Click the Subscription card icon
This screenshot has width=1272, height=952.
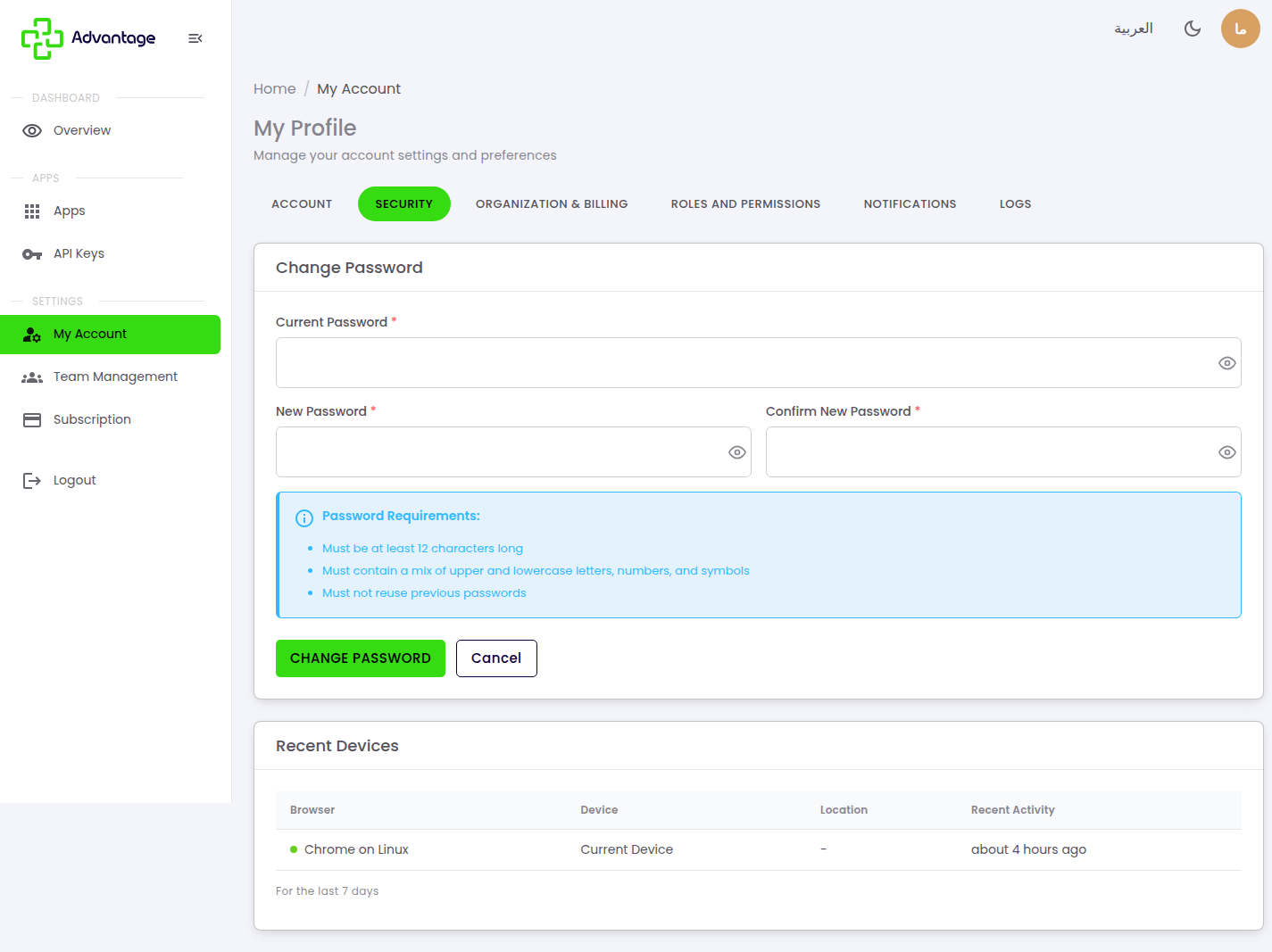[32, 420]
